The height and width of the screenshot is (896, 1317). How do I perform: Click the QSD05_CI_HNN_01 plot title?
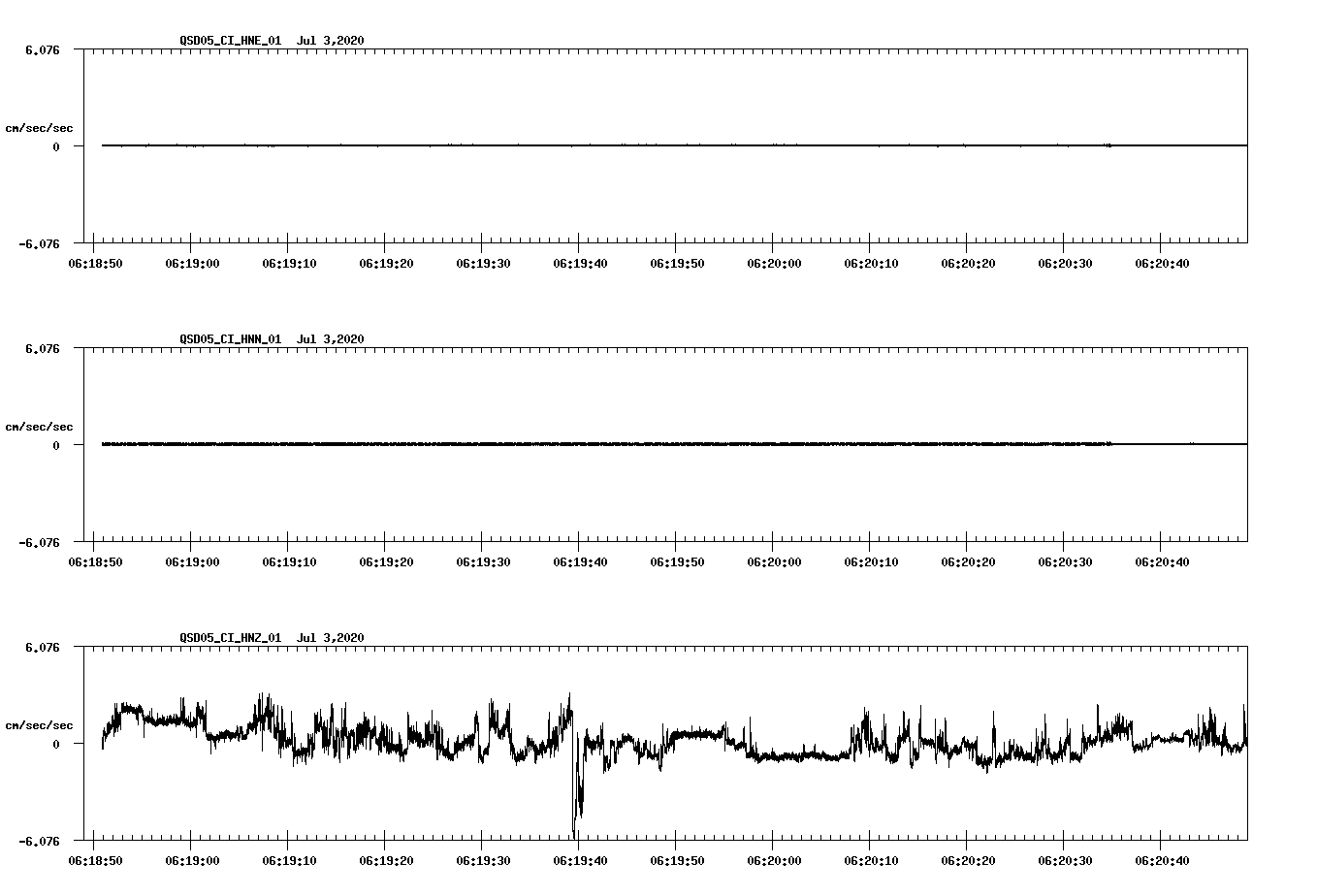272,338
